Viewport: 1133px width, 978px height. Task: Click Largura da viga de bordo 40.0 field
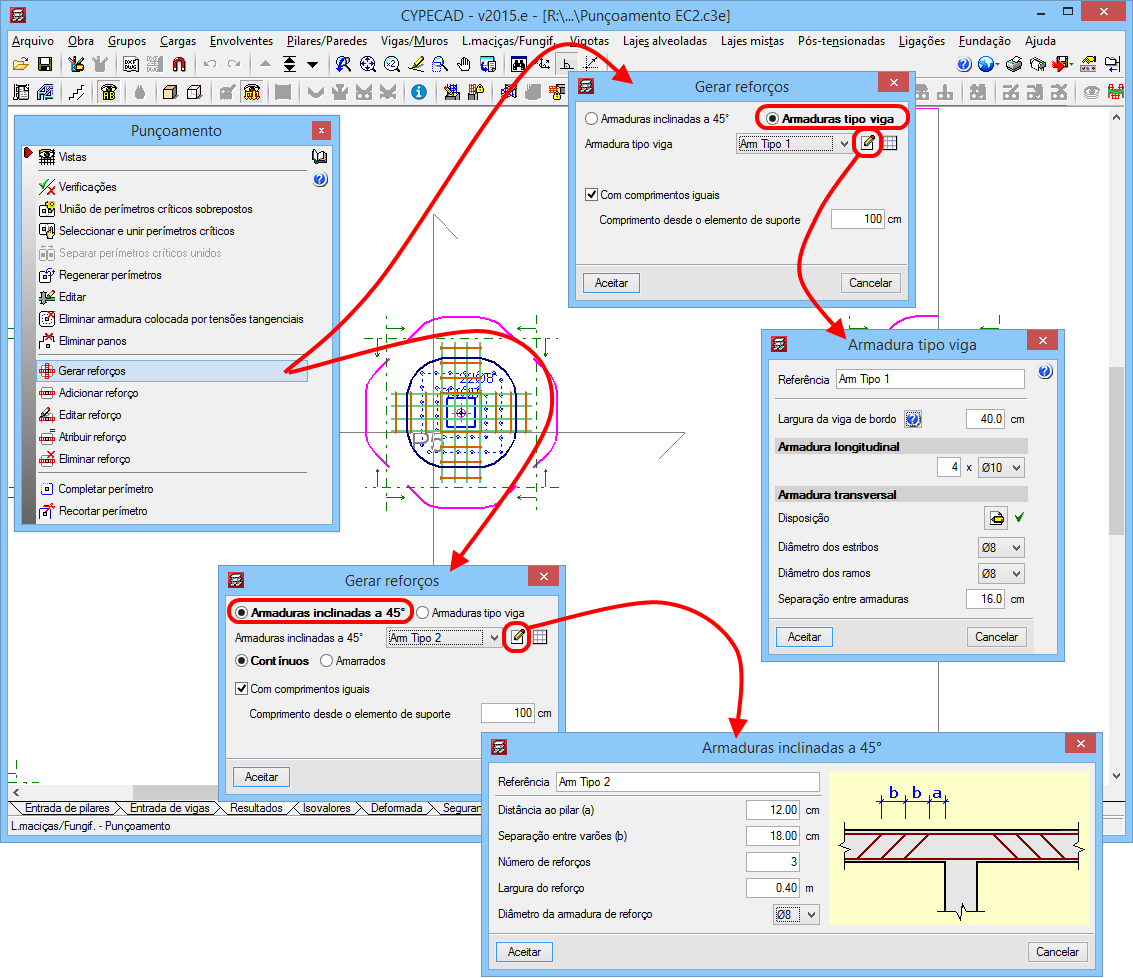(x=985, y=419)
